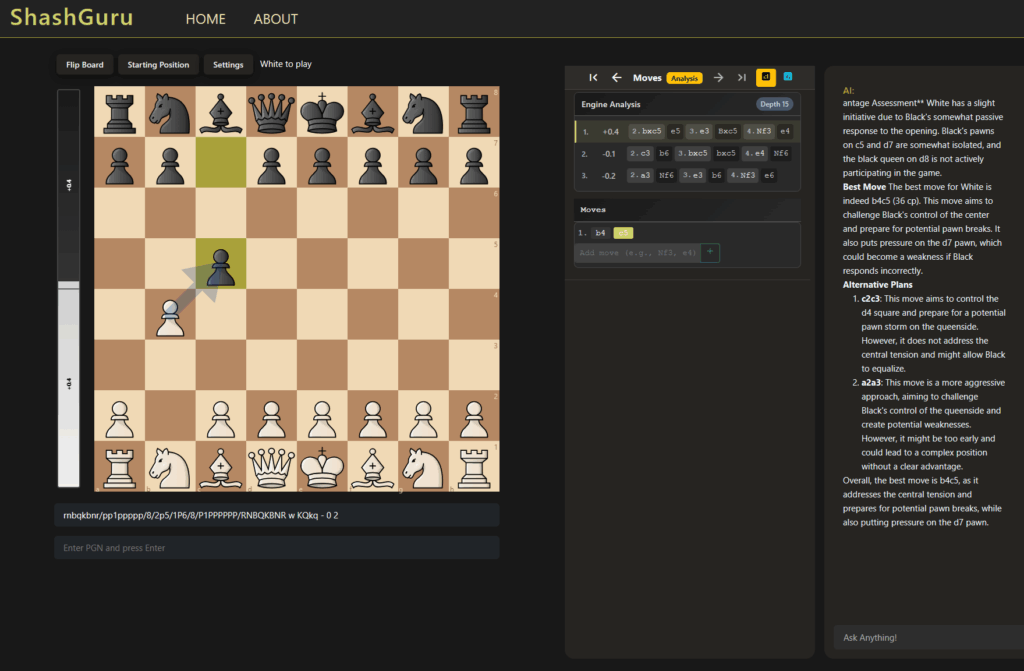
Task: Click the yellow engine icon button
Action: [766, 77]
